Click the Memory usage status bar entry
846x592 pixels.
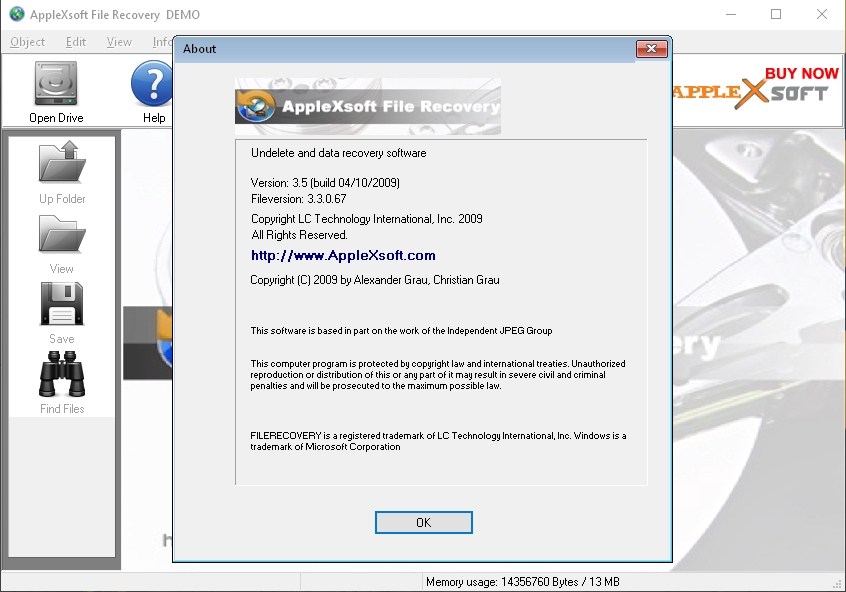522,582
